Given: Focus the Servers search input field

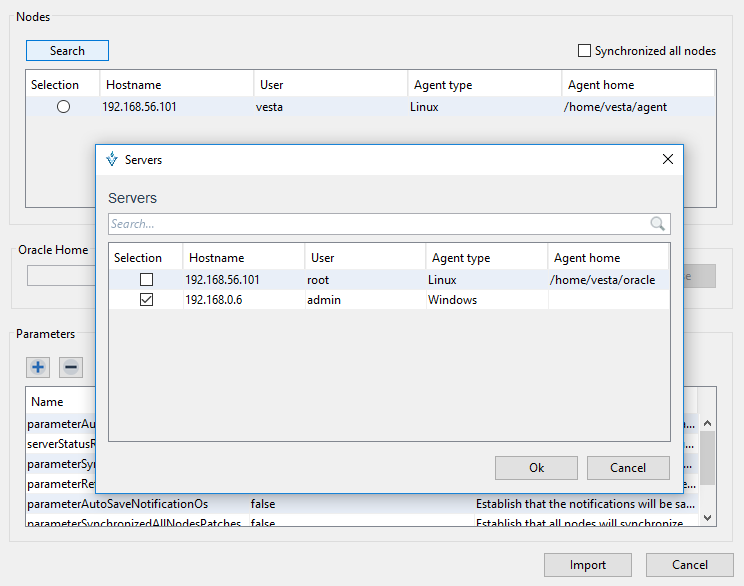Looking at the screenshot, I should click(378, 224).
